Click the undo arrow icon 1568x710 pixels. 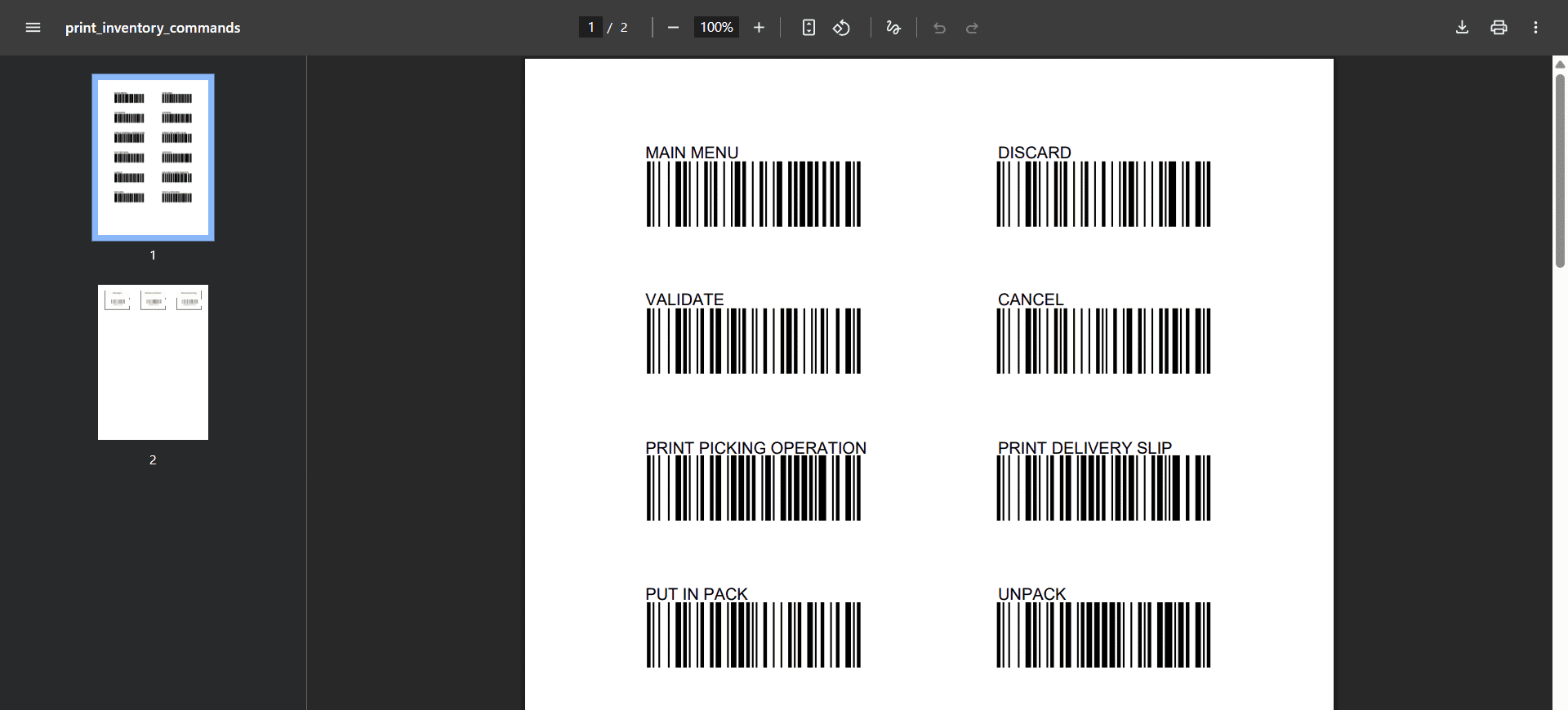(x=939, y=28)
